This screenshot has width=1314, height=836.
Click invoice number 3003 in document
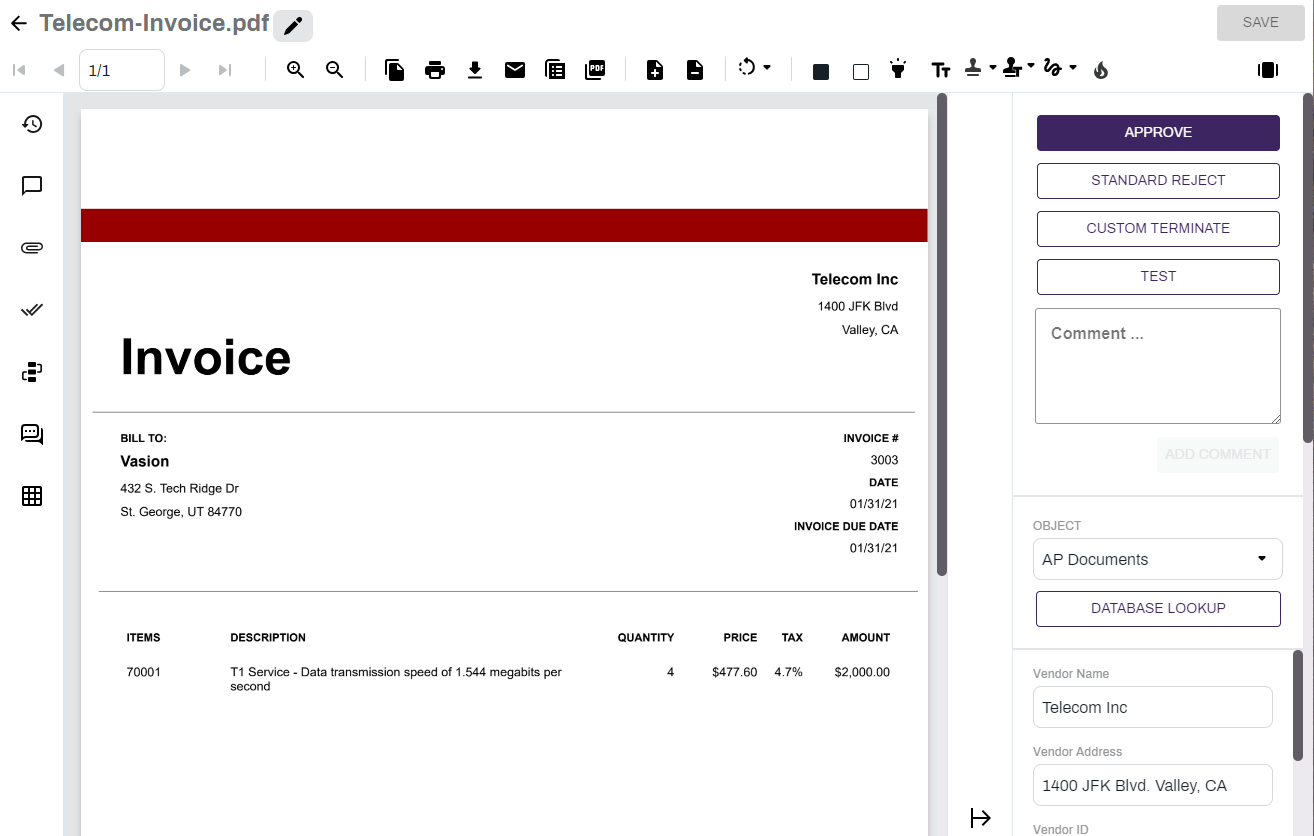coord(884,461)
